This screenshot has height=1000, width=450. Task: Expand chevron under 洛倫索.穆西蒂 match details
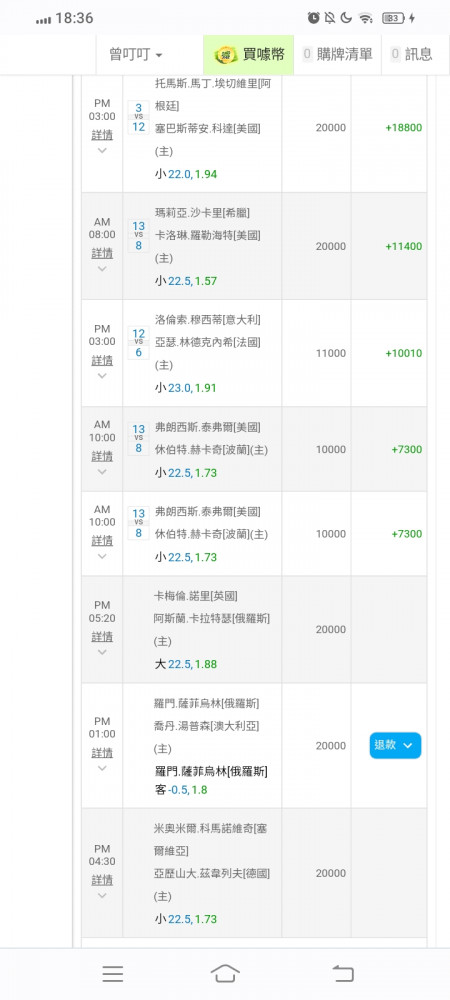tap(102, 376)
